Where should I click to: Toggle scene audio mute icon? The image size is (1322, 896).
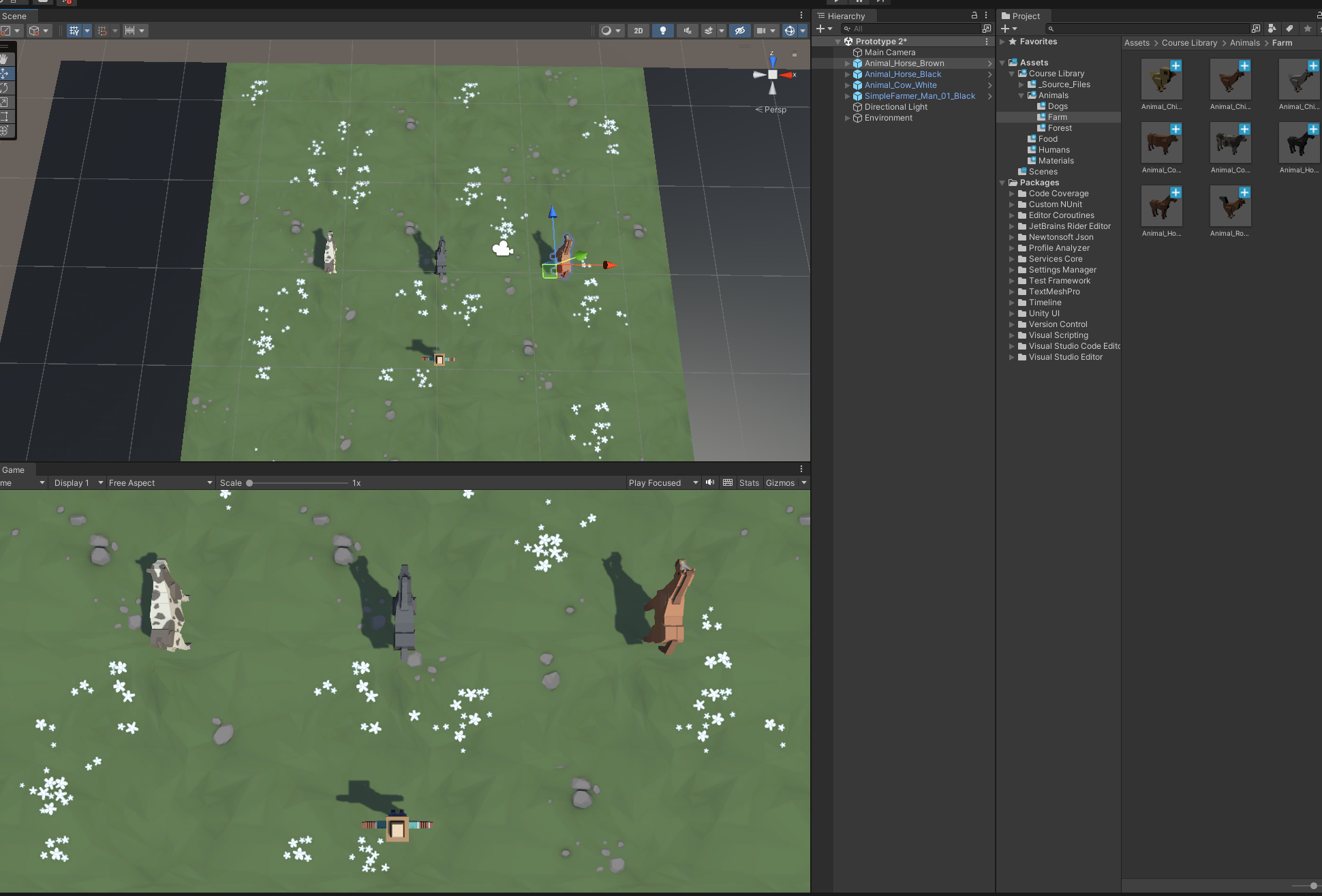point(688,31)
